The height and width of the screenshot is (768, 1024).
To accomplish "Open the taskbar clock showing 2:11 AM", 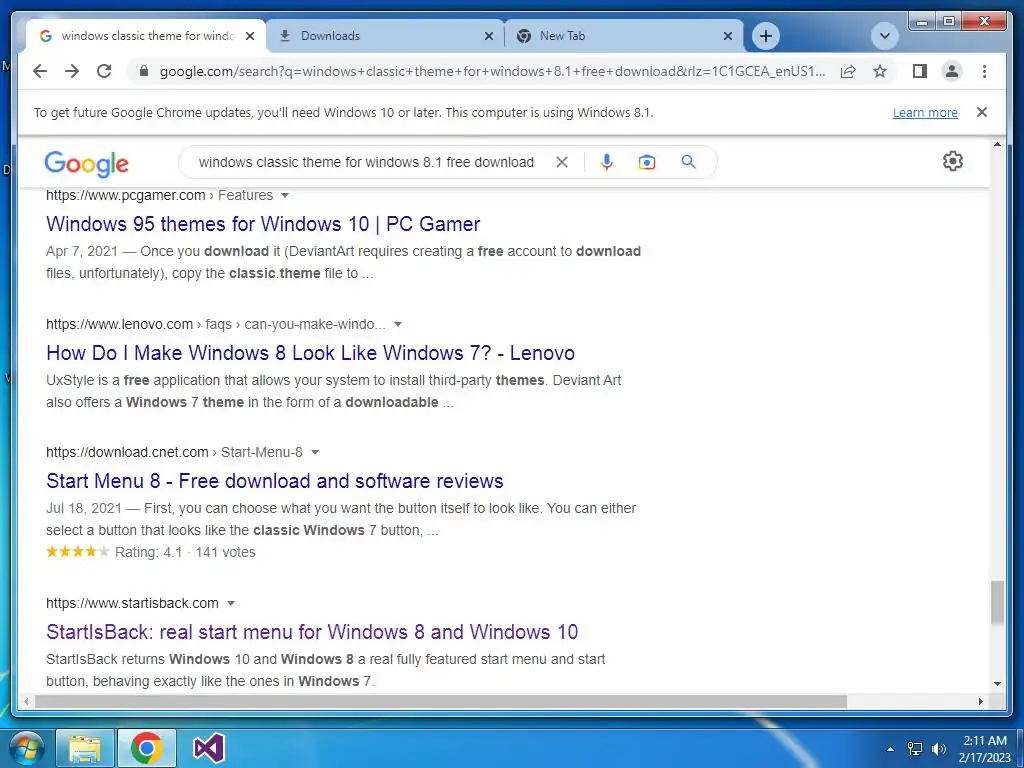I will click(x=984, y=748).
